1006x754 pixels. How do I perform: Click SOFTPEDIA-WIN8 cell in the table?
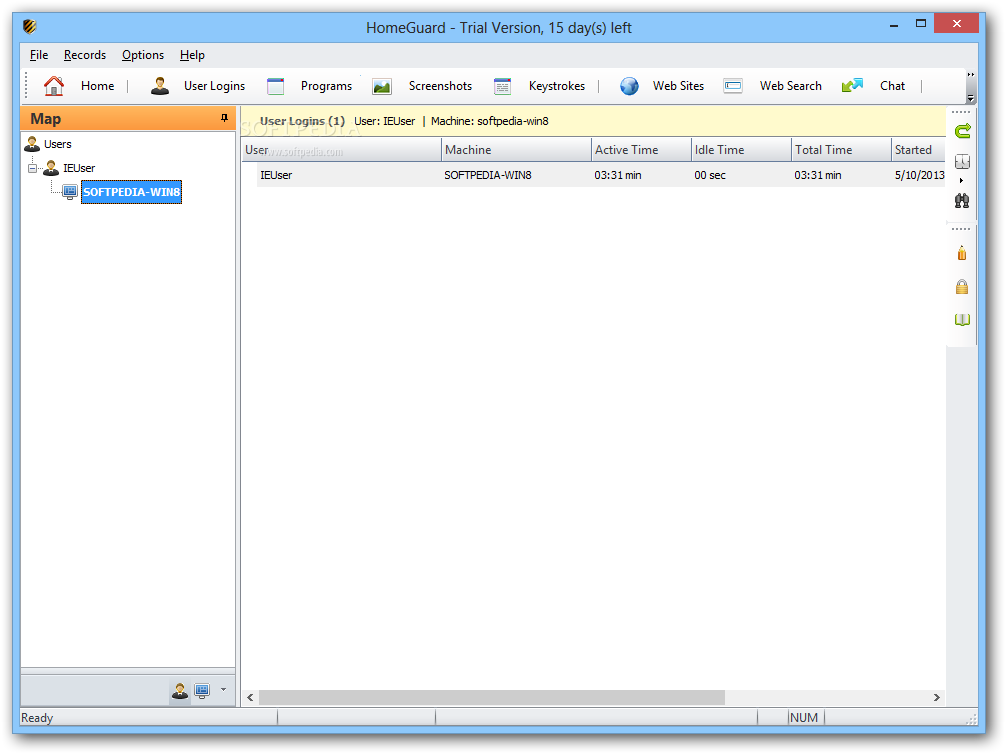coord(488,175)
